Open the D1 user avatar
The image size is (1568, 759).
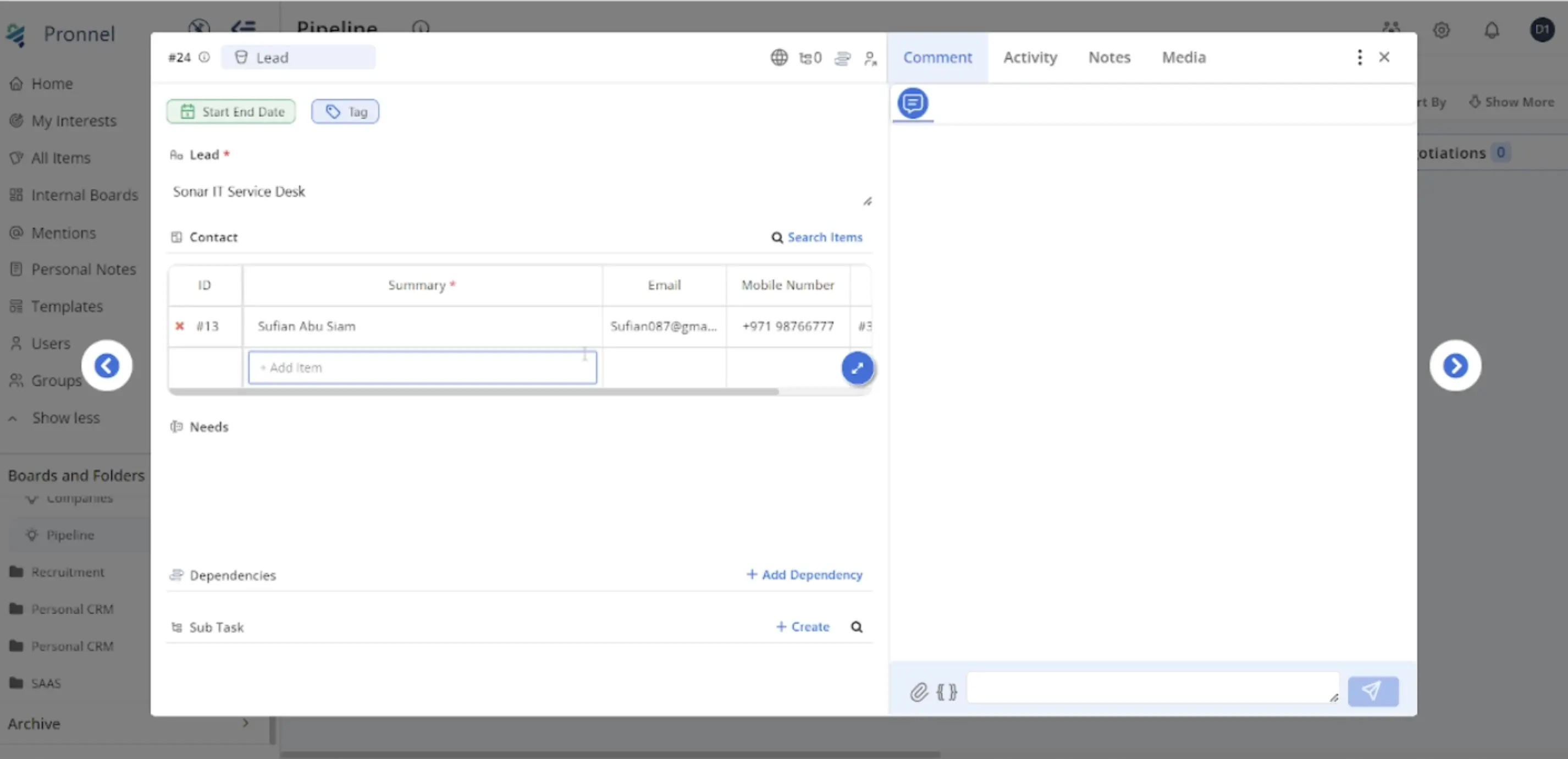click(x=1542, y=29)
